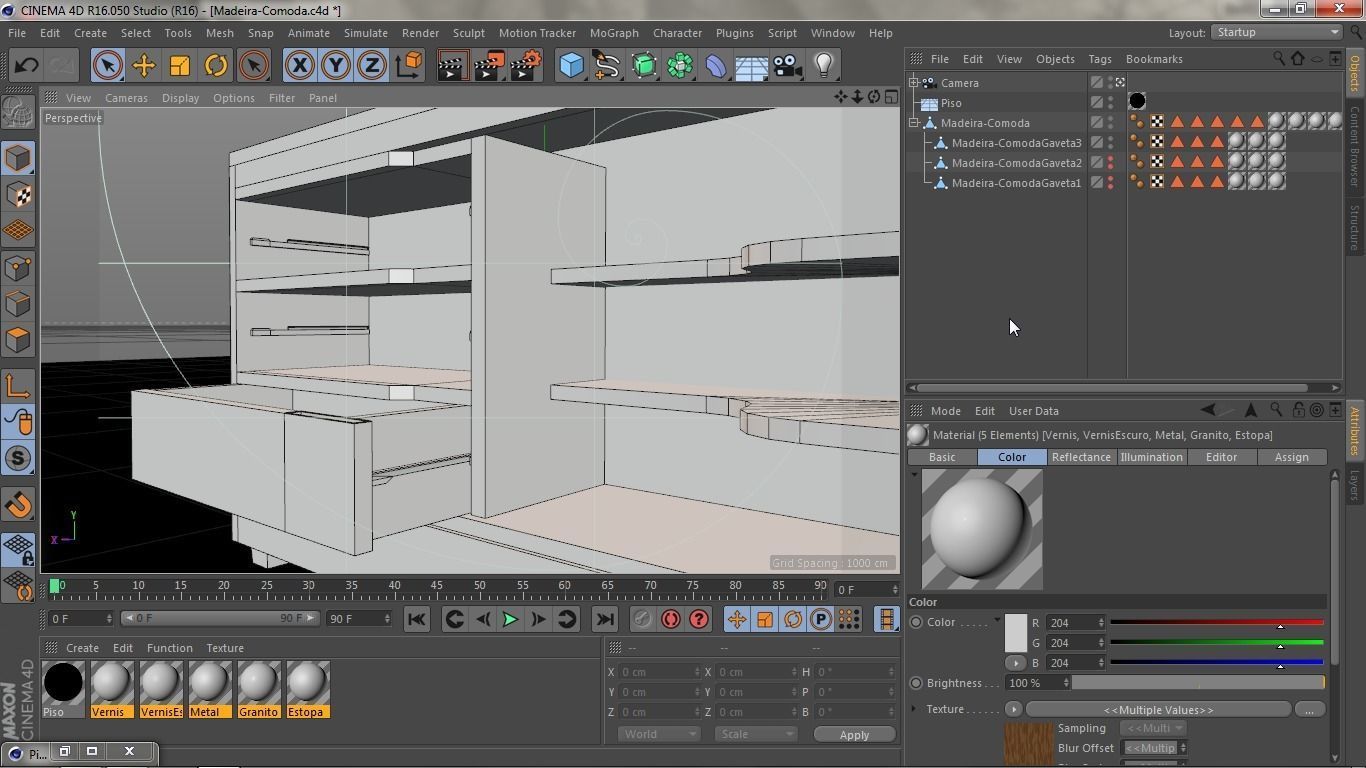Toggle Piso layer enable checkbox
1366x768 pixels.
tap(1097, 103)
